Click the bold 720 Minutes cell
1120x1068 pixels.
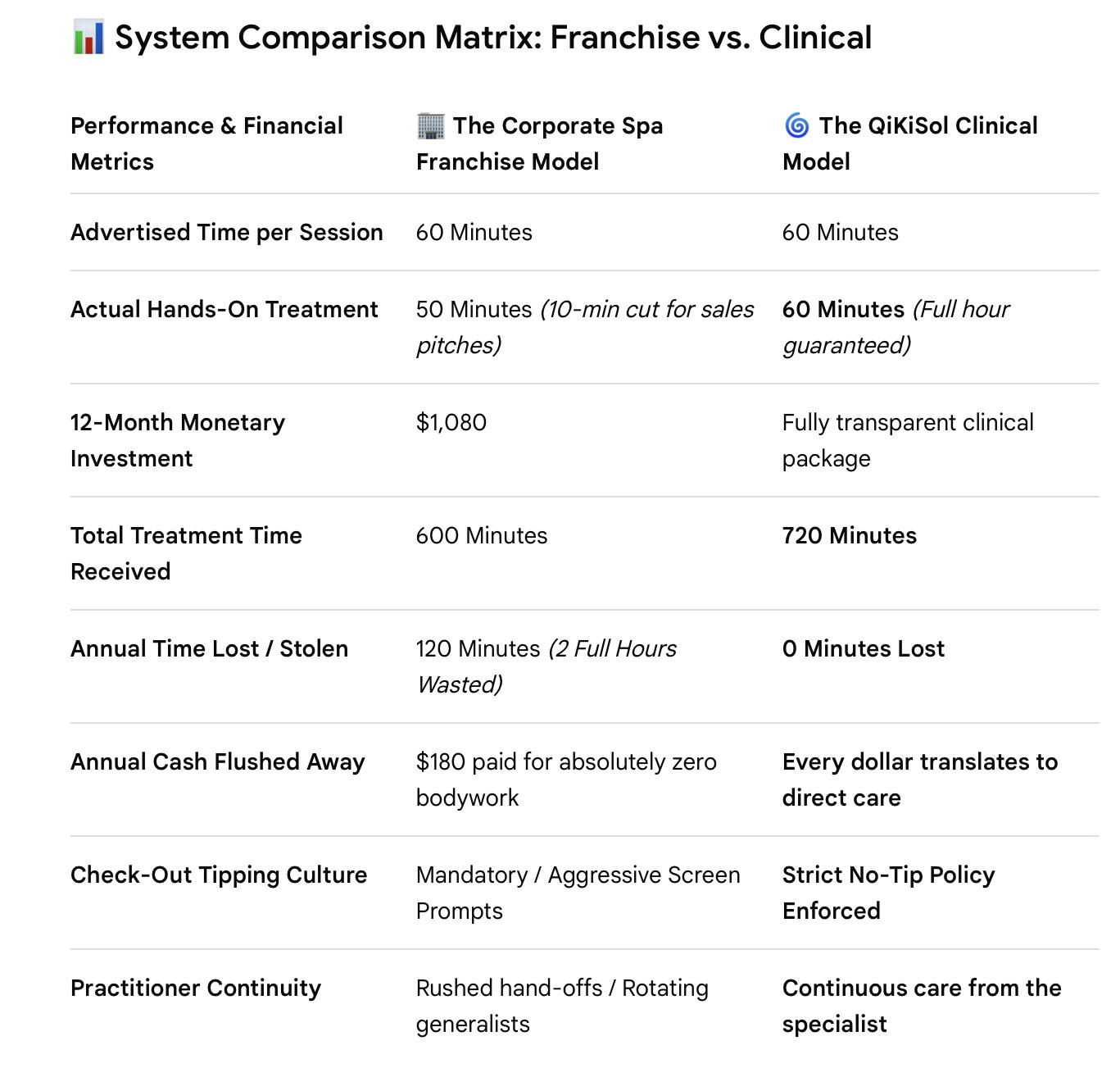(850, 535)
